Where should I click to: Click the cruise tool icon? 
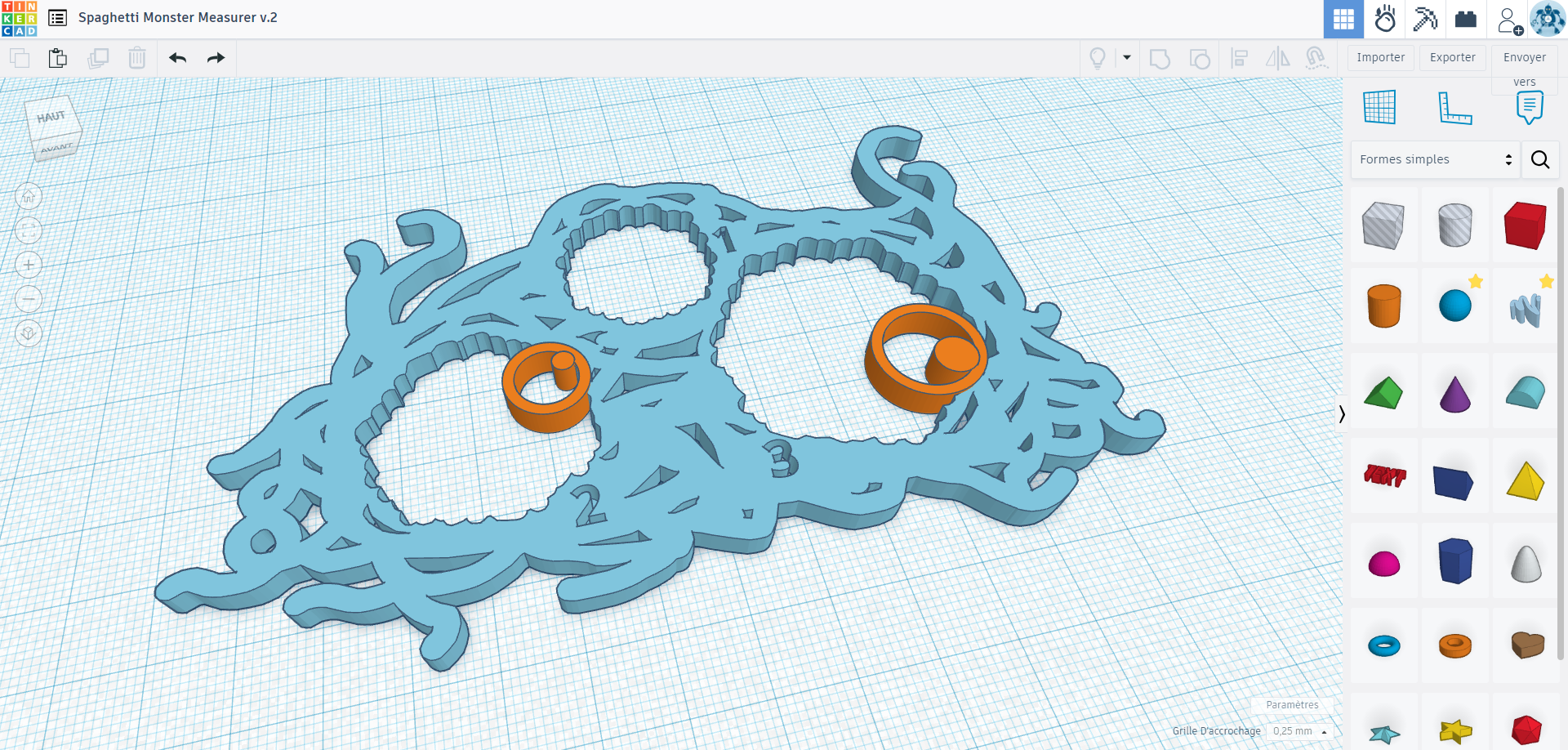tap(1316, 58)
